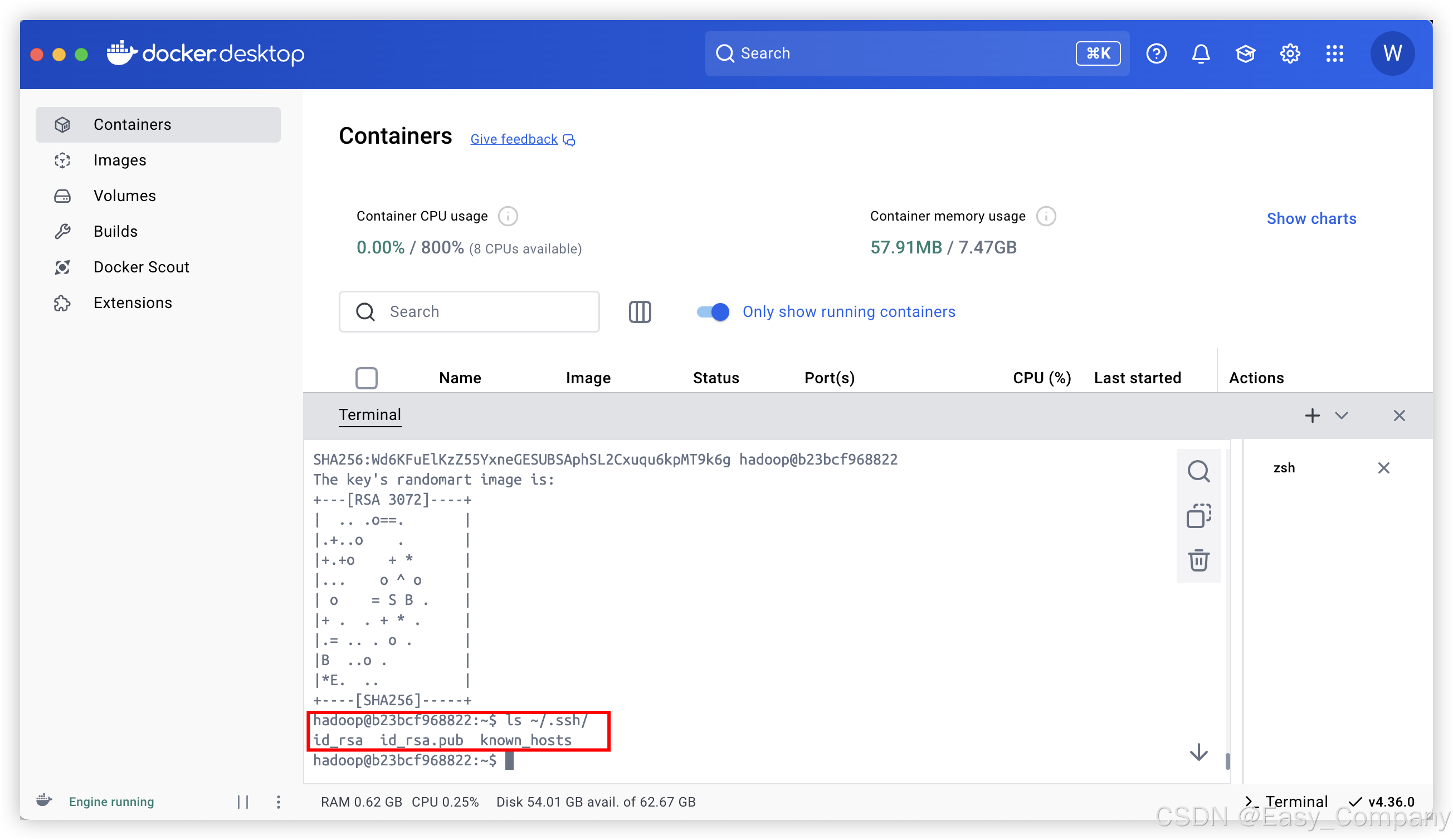Click the Port(s) column header

pos(828,378)
